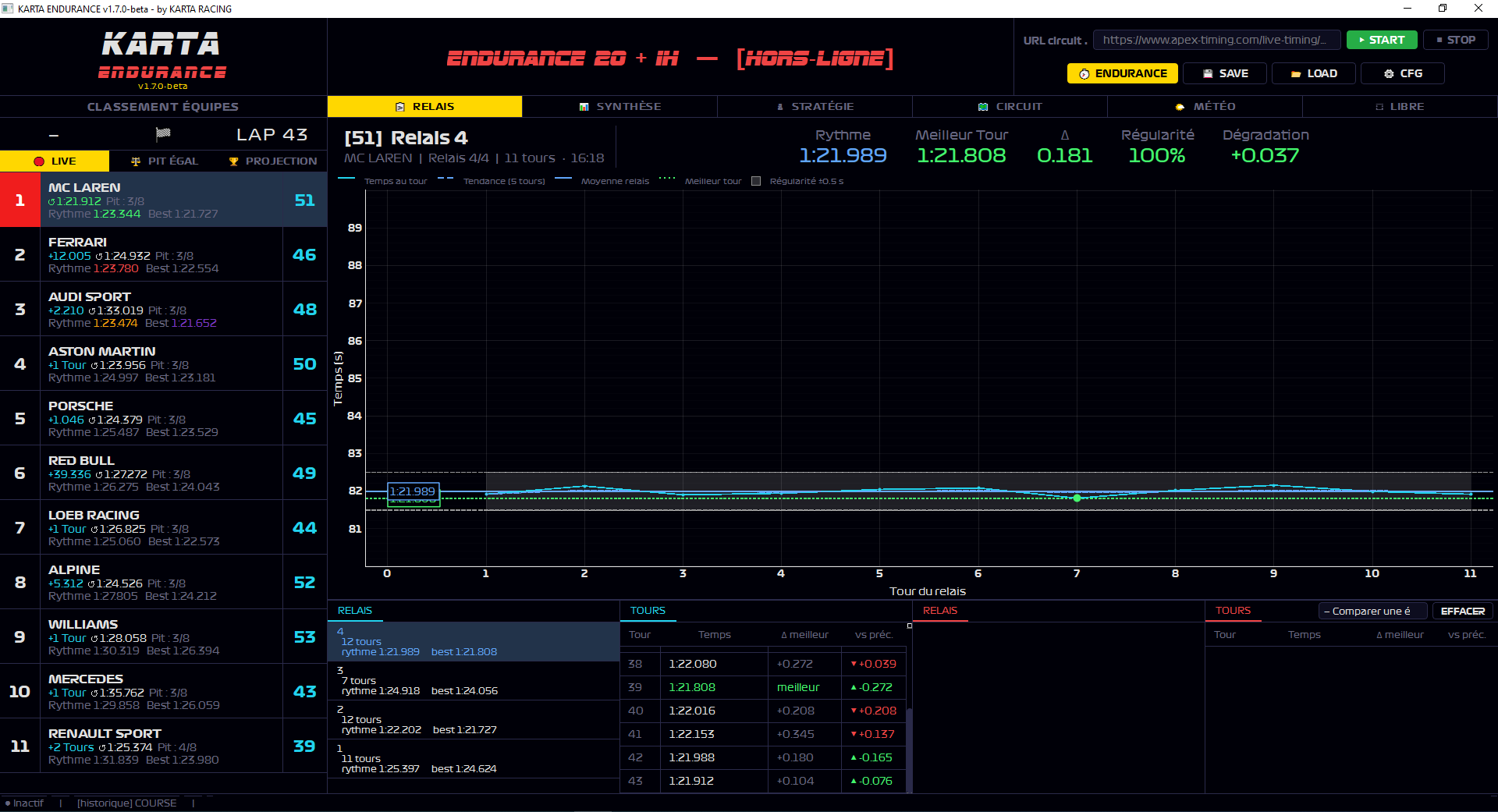Select the ASTON MARTIN team row
This screenshot has width=1498, height=812.
point(163,363)
